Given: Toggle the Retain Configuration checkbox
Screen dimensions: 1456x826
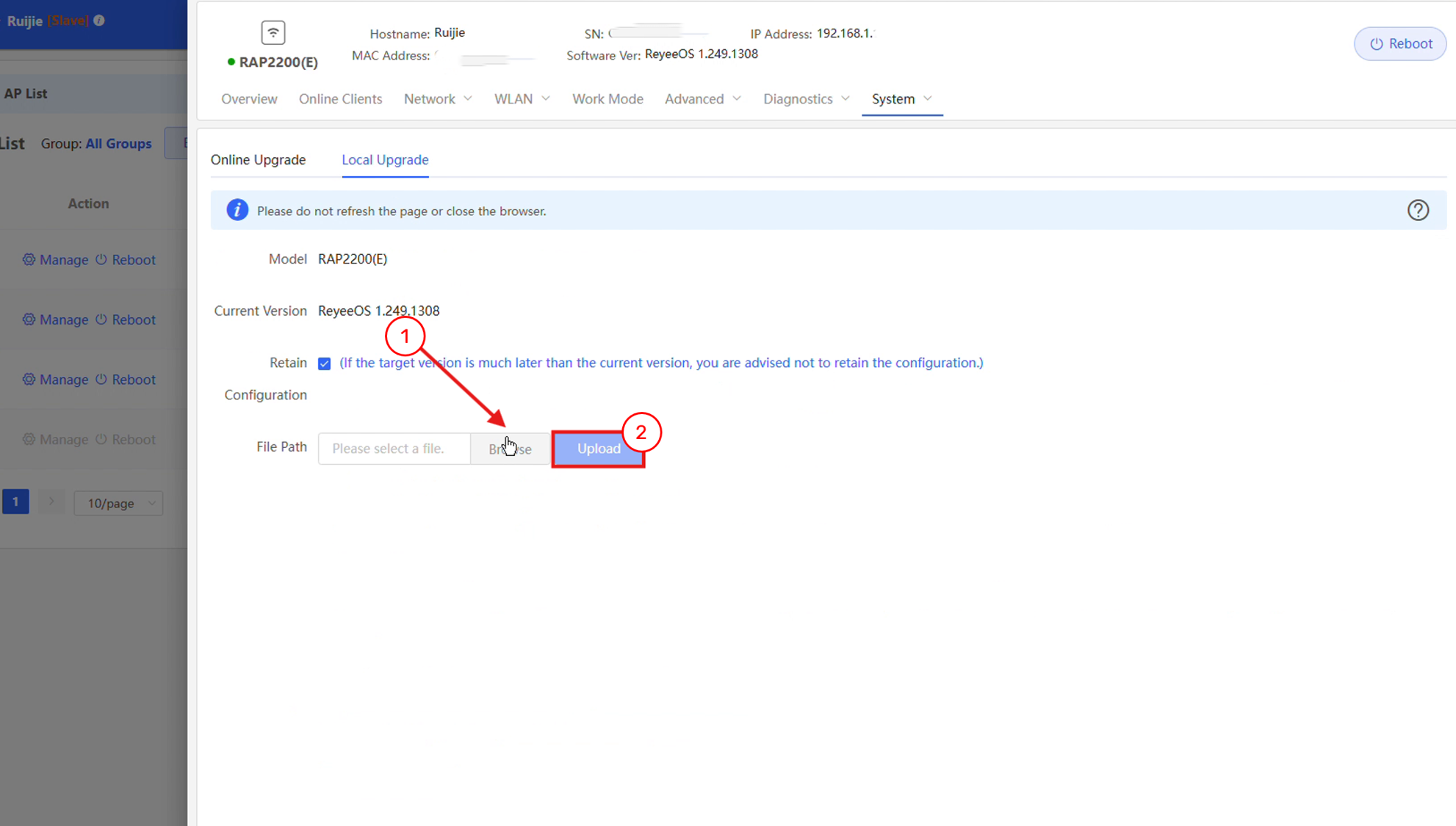Looking at the screenshot, I should 324,363.
